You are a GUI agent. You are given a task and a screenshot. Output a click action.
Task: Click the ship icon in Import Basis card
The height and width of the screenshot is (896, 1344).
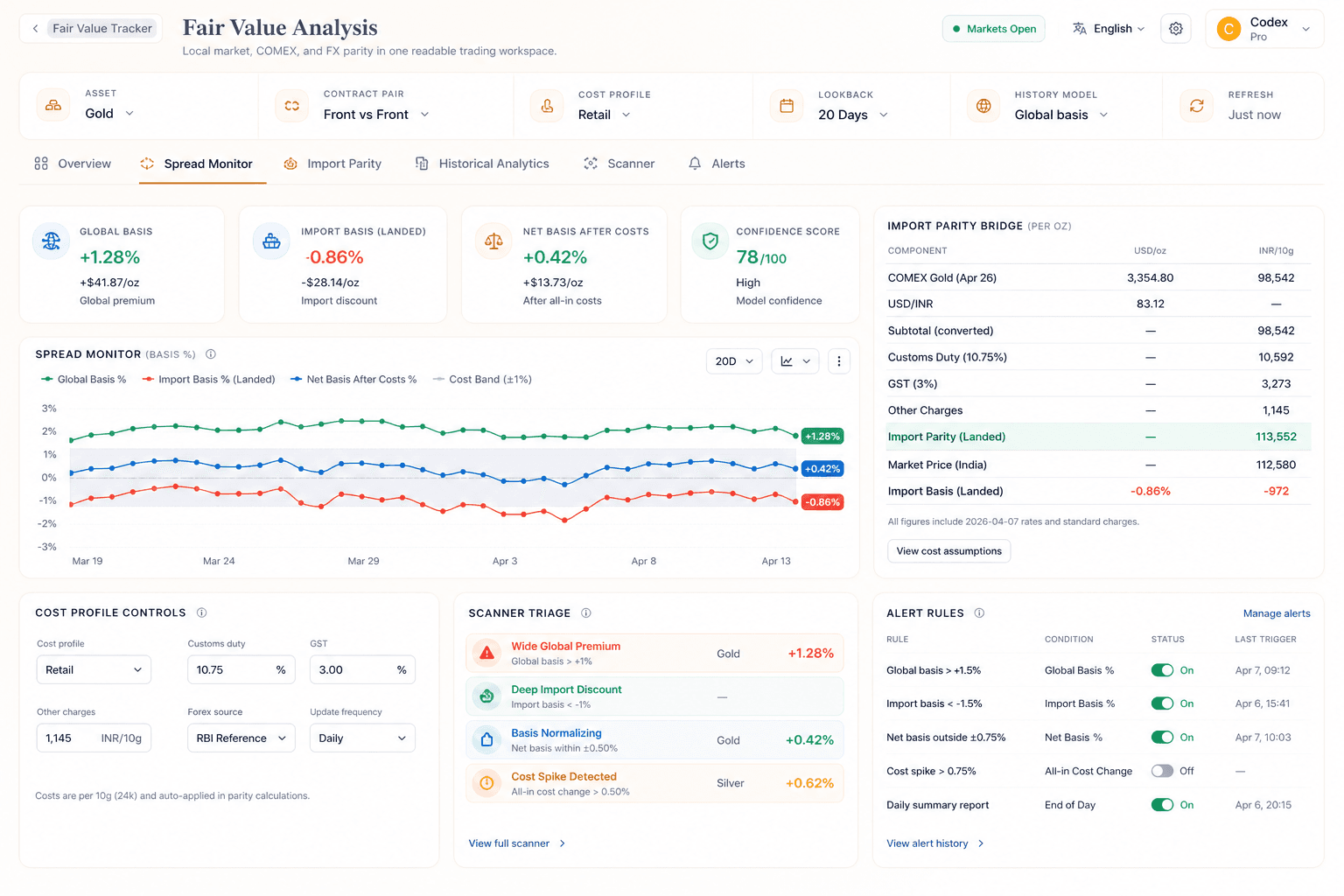point(271,241)
